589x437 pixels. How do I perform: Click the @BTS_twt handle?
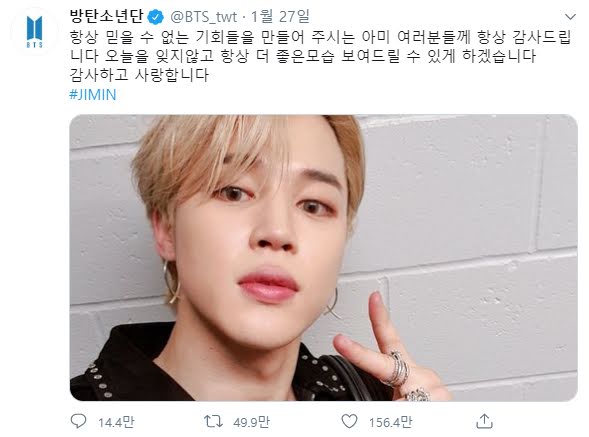click(x=204, y=17)
